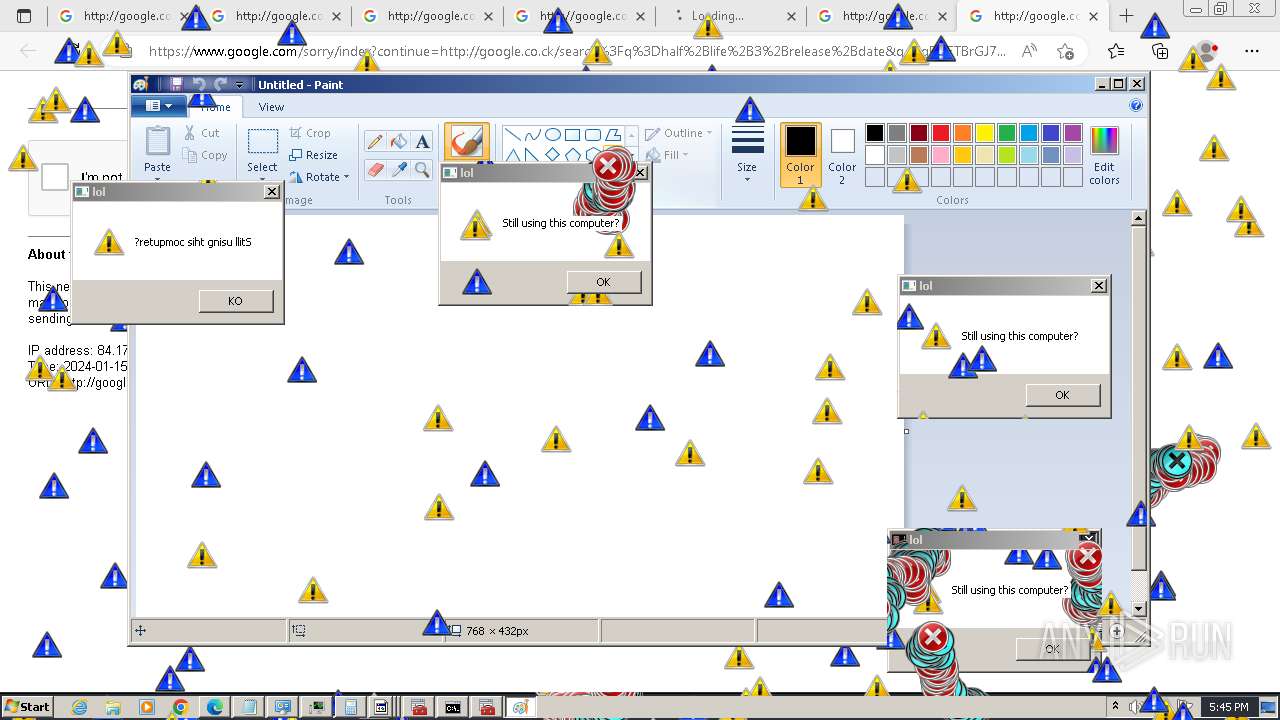The height and width of the screenshot is (720, 1280).
Task: Choose the yellow color swatch
Action: (x=985, y=133)
